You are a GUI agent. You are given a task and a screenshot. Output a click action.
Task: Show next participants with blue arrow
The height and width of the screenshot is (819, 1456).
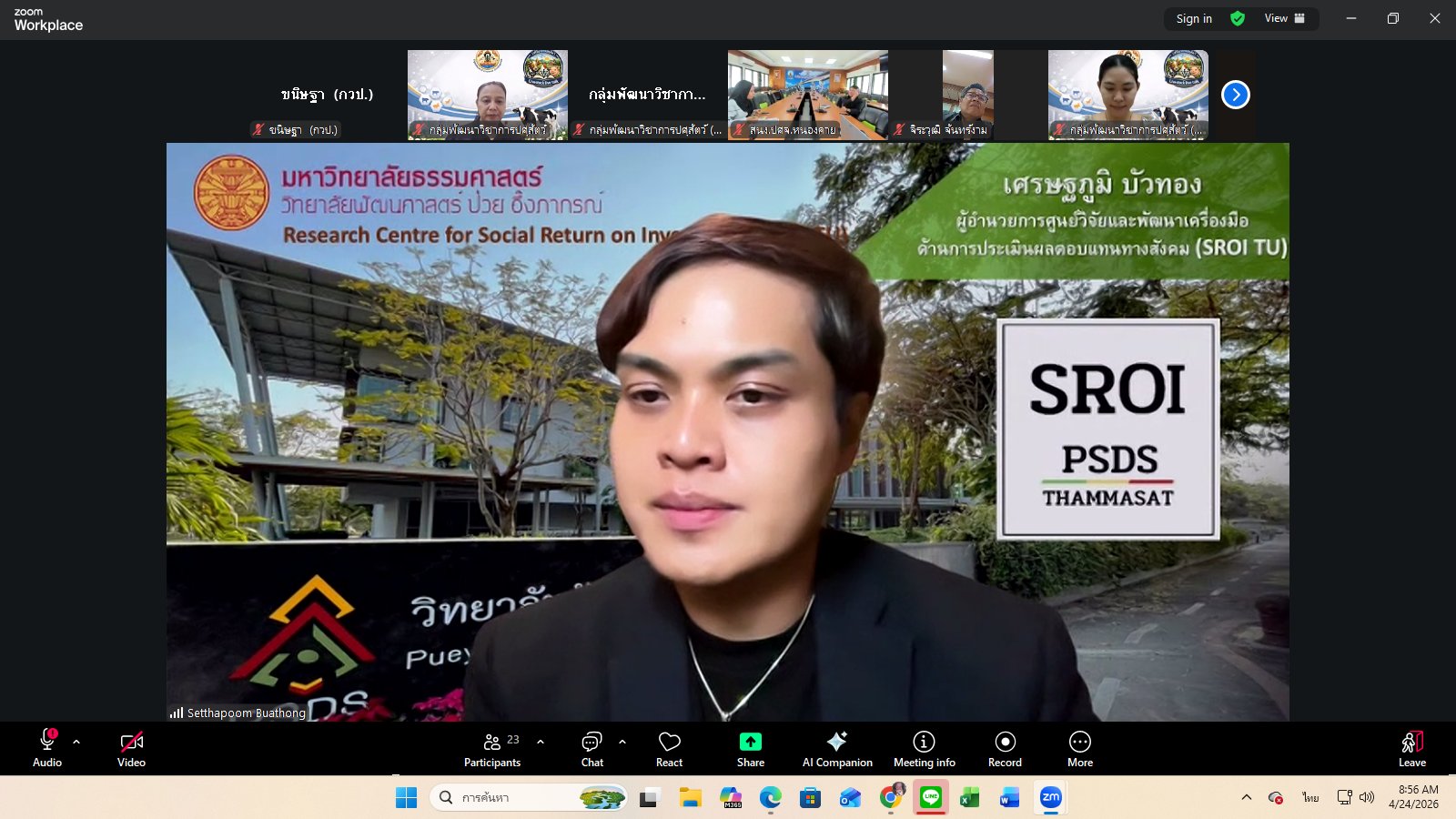[x=1235, y=95]
